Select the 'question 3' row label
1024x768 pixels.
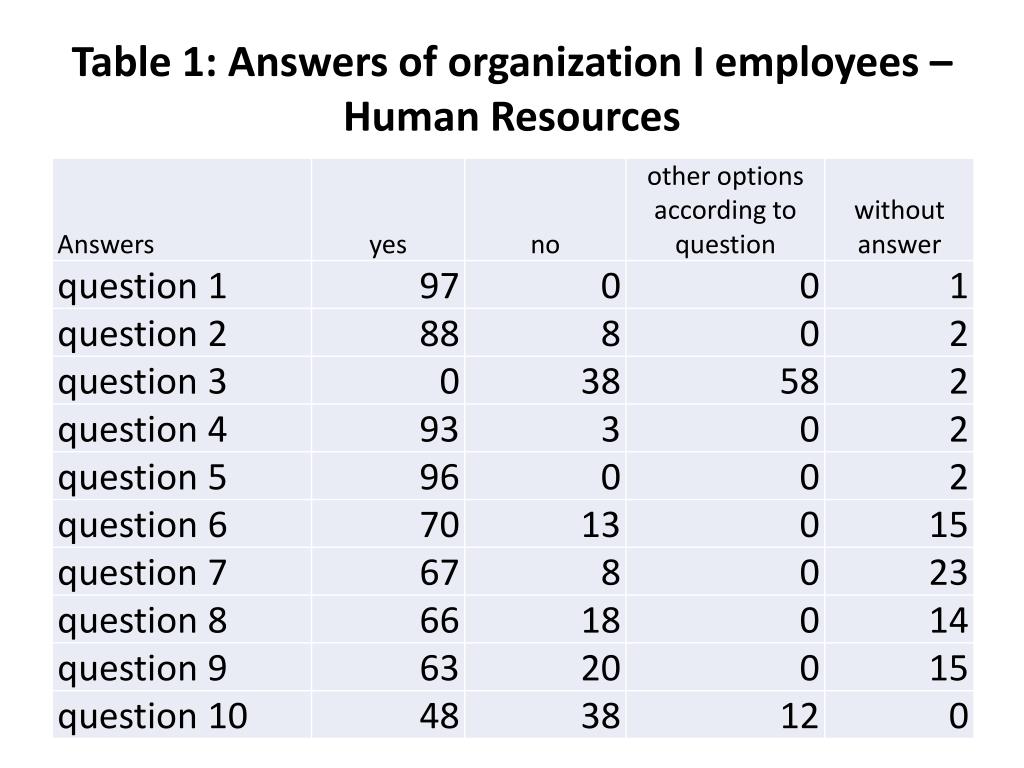coord(142,382)
